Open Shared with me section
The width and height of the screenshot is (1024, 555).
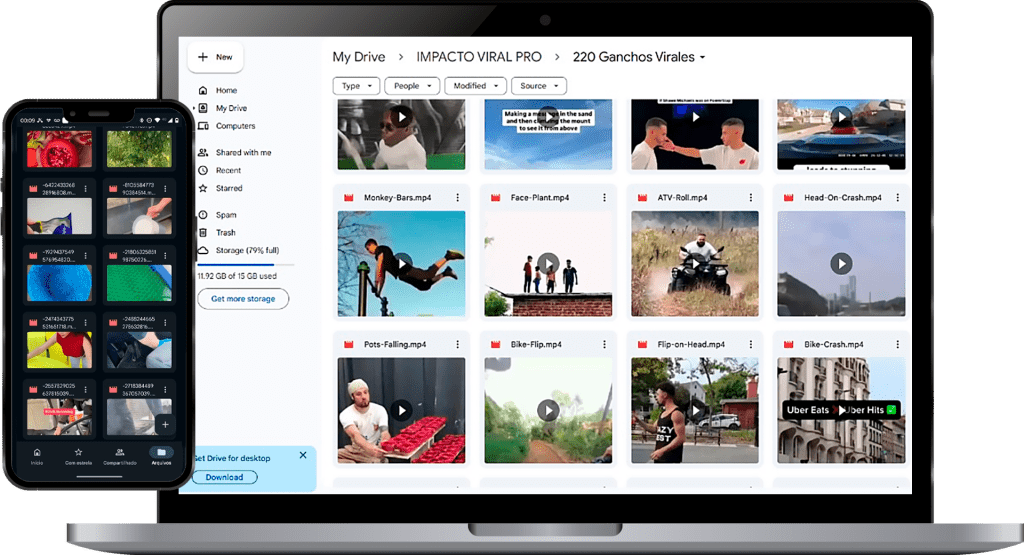[243, 152]
